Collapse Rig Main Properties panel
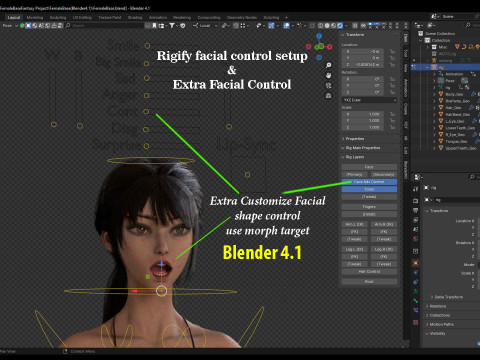The width and height of the screenshot is (480, 360). tap(343, 148)
